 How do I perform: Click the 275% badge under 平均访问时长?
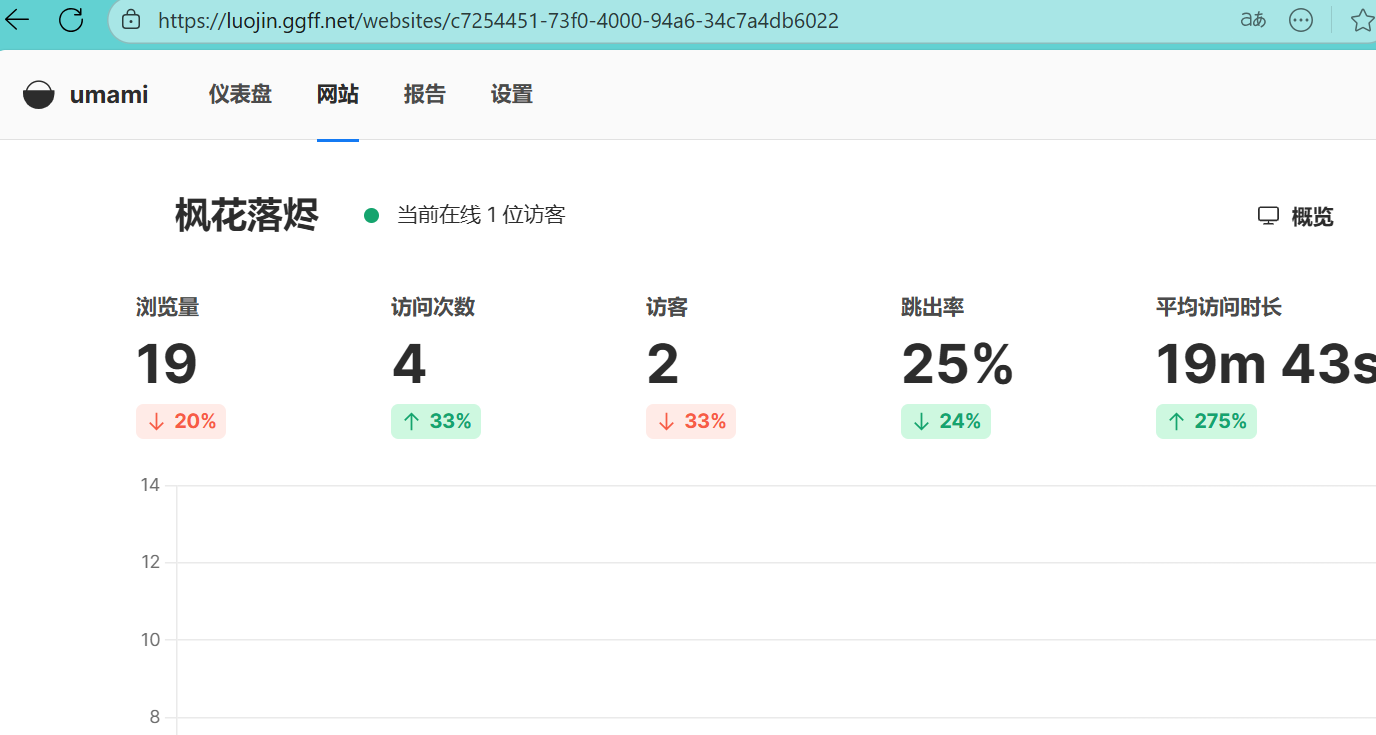(x=1206, y=421)
